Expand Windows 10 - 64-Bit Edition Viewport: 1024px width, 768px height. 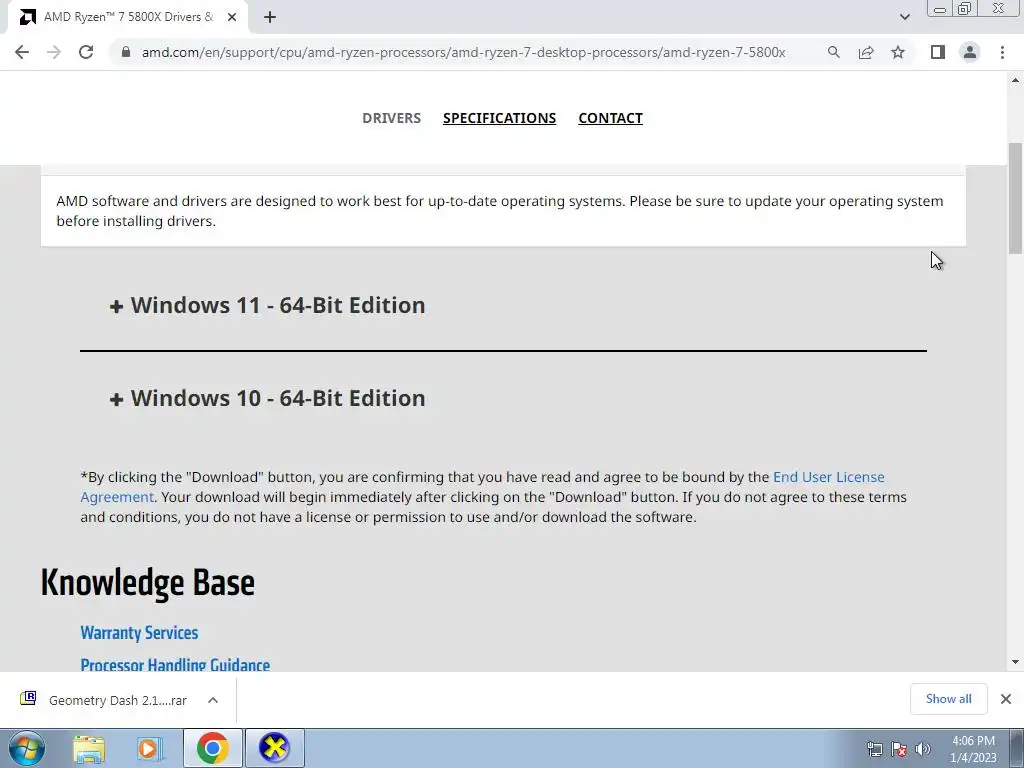(x=267, y=398)
